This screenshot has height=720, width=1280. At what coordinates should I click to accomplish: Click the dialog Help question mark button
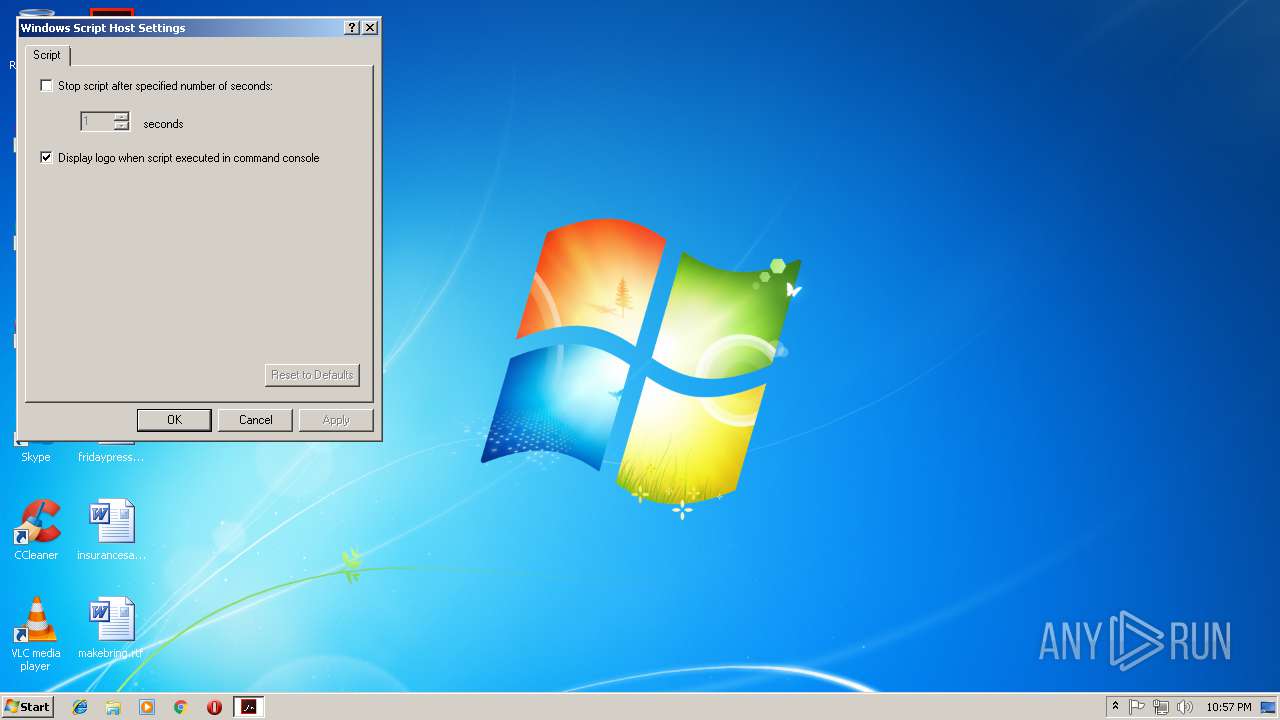[352, 28]
